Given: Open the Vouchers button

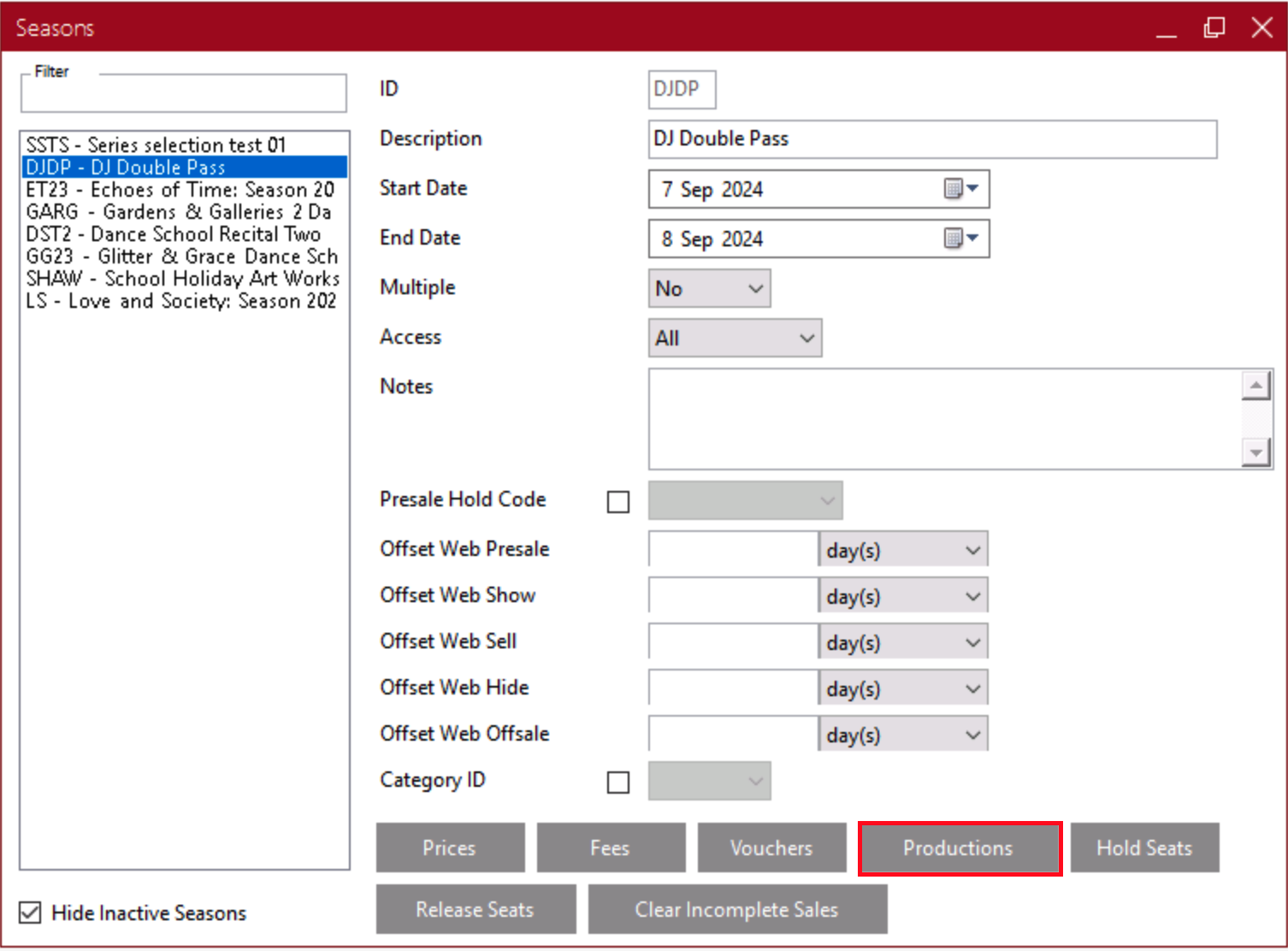Looking at the screenshot, I should tap(771, 848).
